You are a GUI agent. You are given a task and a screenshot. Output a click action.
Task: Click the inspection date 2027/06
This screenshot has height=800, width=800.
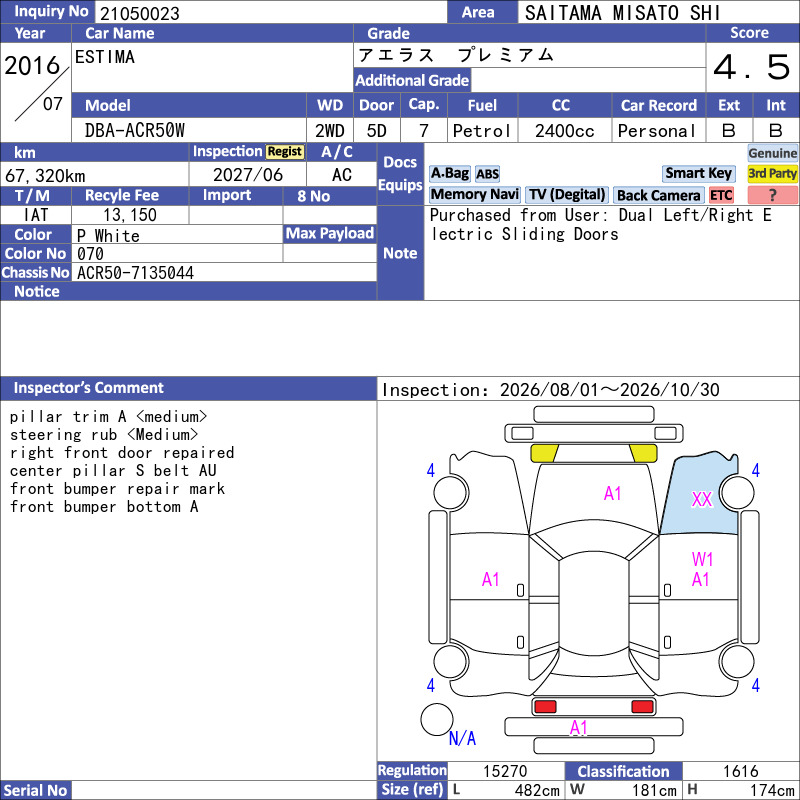(247, 175)
